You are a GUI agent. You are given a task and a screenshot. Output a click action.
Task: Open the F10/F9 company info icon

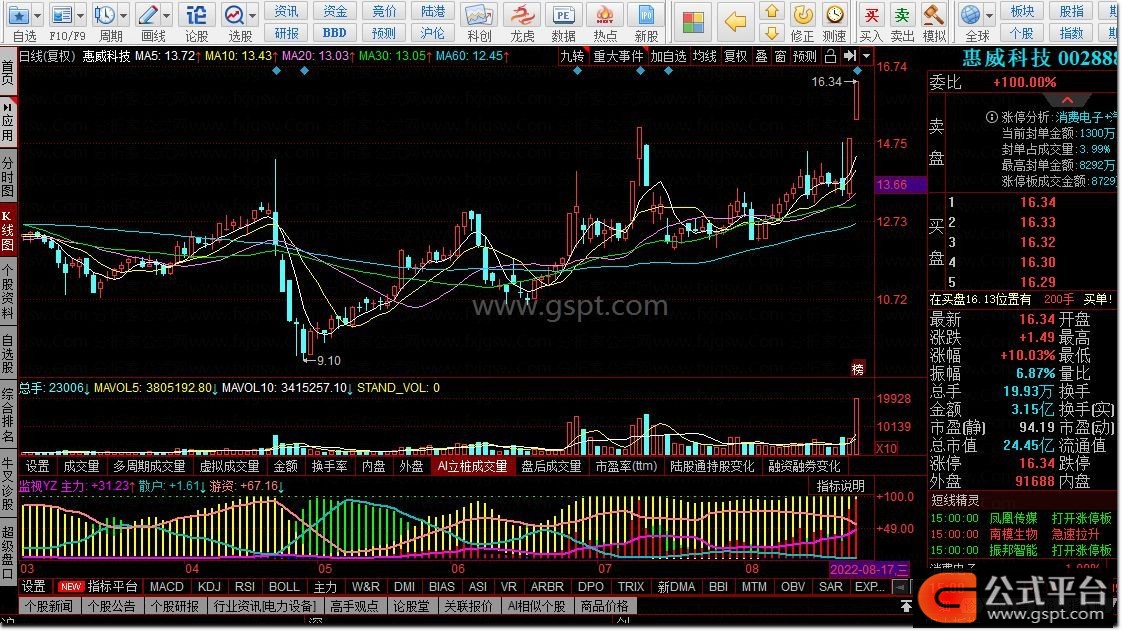point(63,15)
